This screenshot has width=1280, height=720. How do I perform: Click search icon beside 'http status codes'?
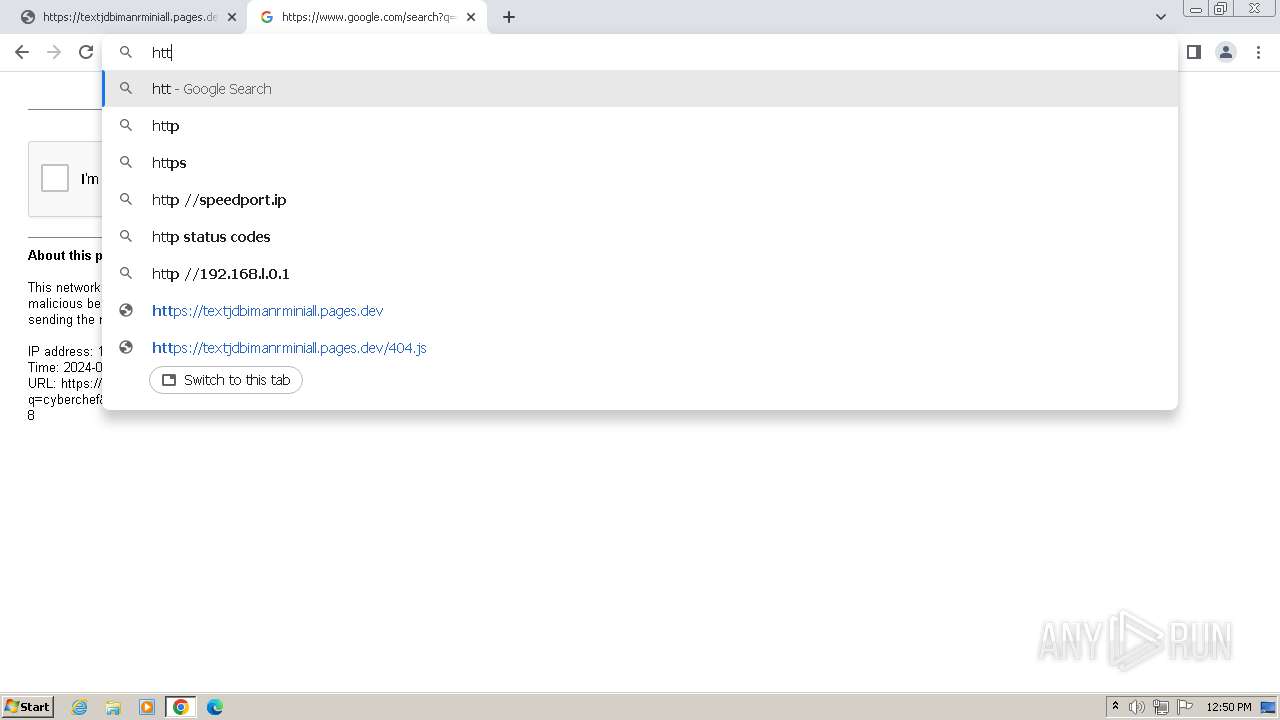click(126, 237)
